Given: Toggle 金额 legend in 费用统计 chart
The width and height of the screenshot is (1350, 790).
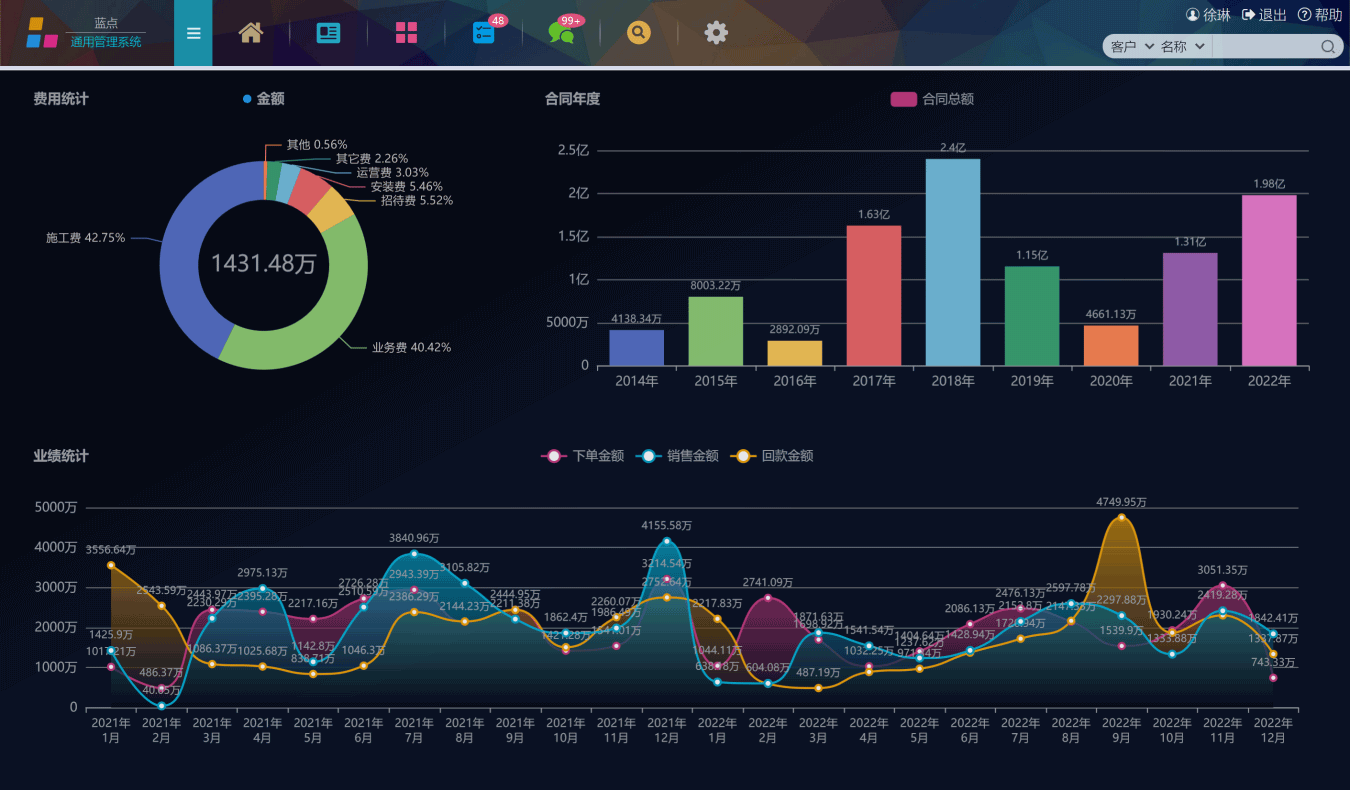Looking at the screenshot, I should 264,99.
